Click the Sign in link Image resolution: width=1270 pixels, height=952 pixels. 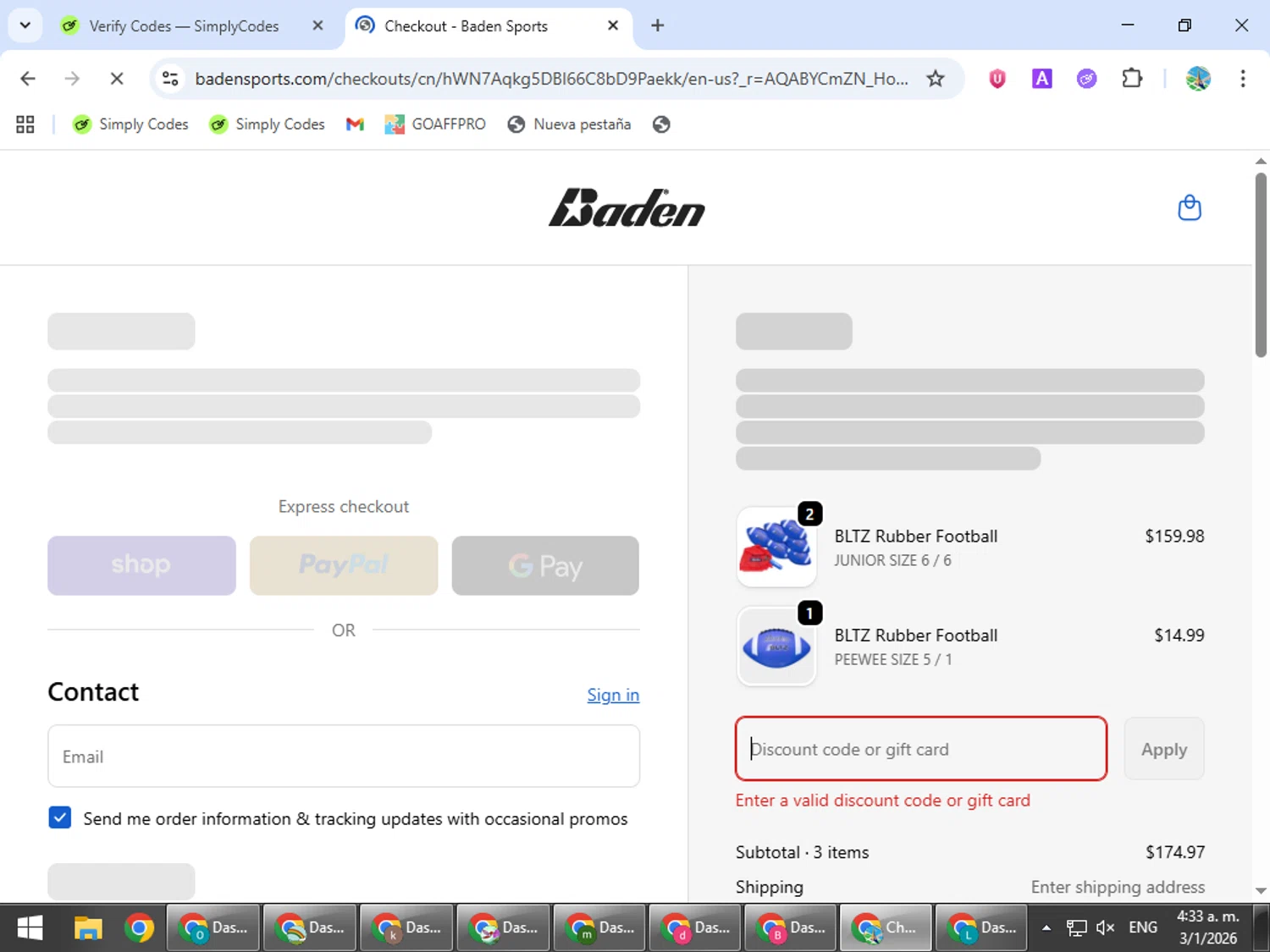coord(613,695)
